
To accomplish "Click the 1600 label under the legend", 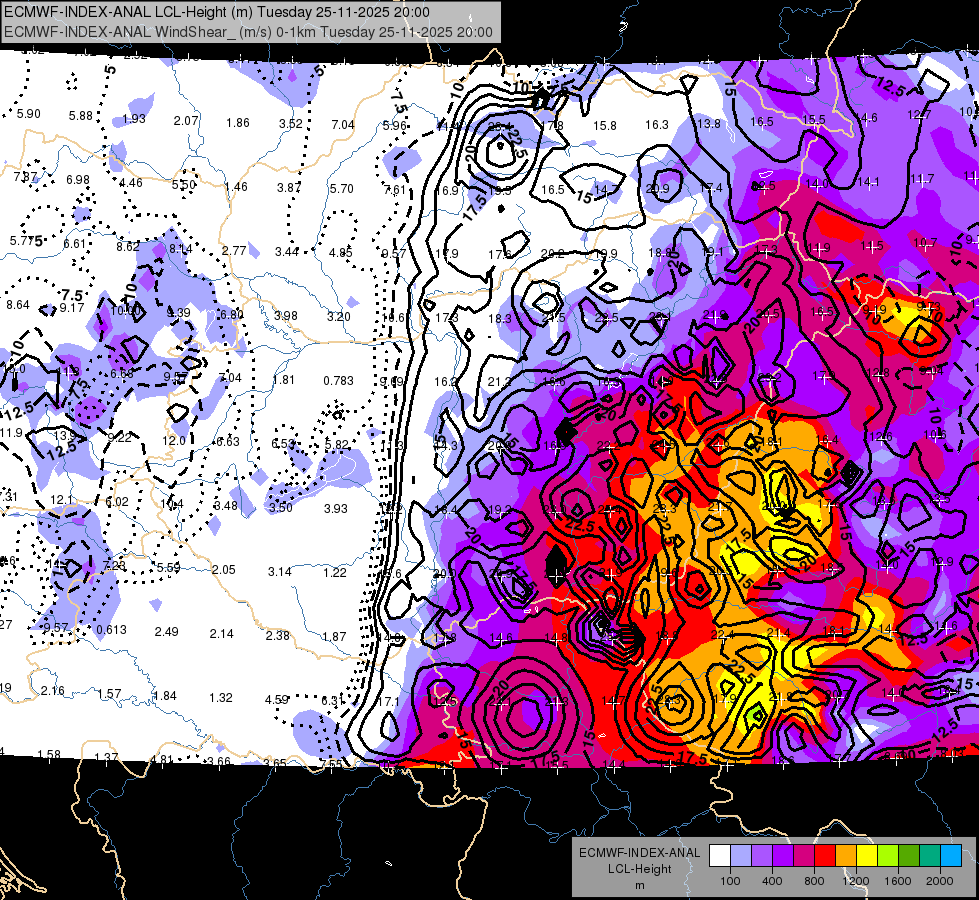I will coord(898,881).
